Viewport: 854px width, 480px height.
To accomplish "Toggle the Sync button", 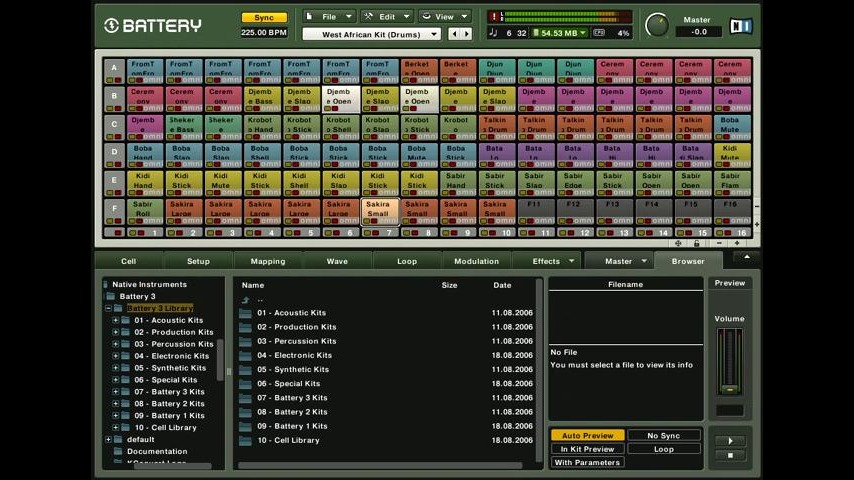I will click(264, 17).
